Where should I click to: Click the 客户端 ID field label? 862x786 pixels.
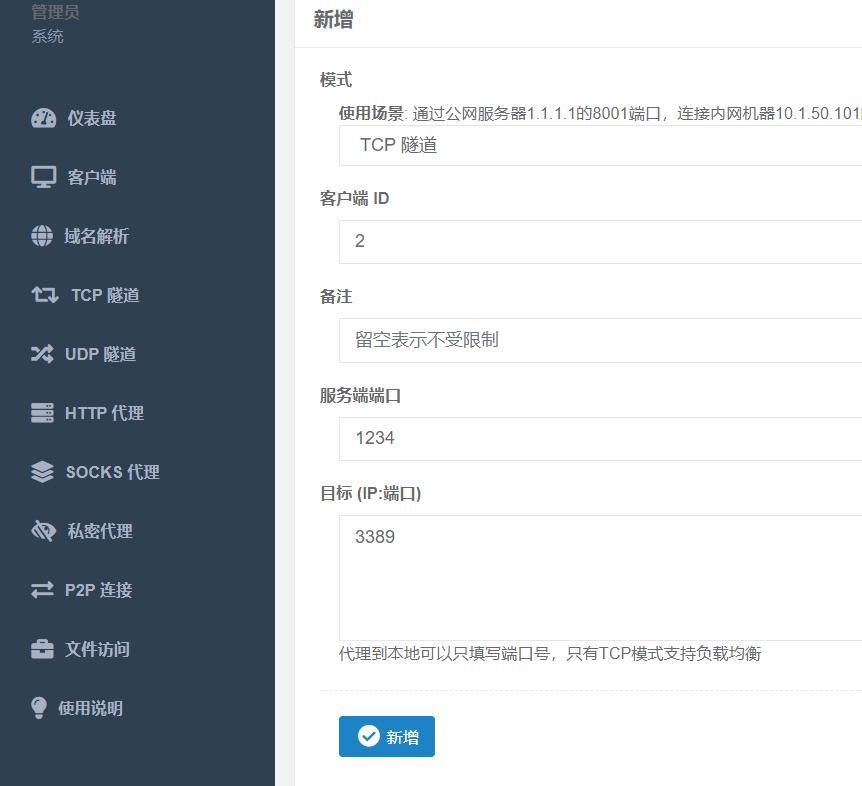(355, 198)
